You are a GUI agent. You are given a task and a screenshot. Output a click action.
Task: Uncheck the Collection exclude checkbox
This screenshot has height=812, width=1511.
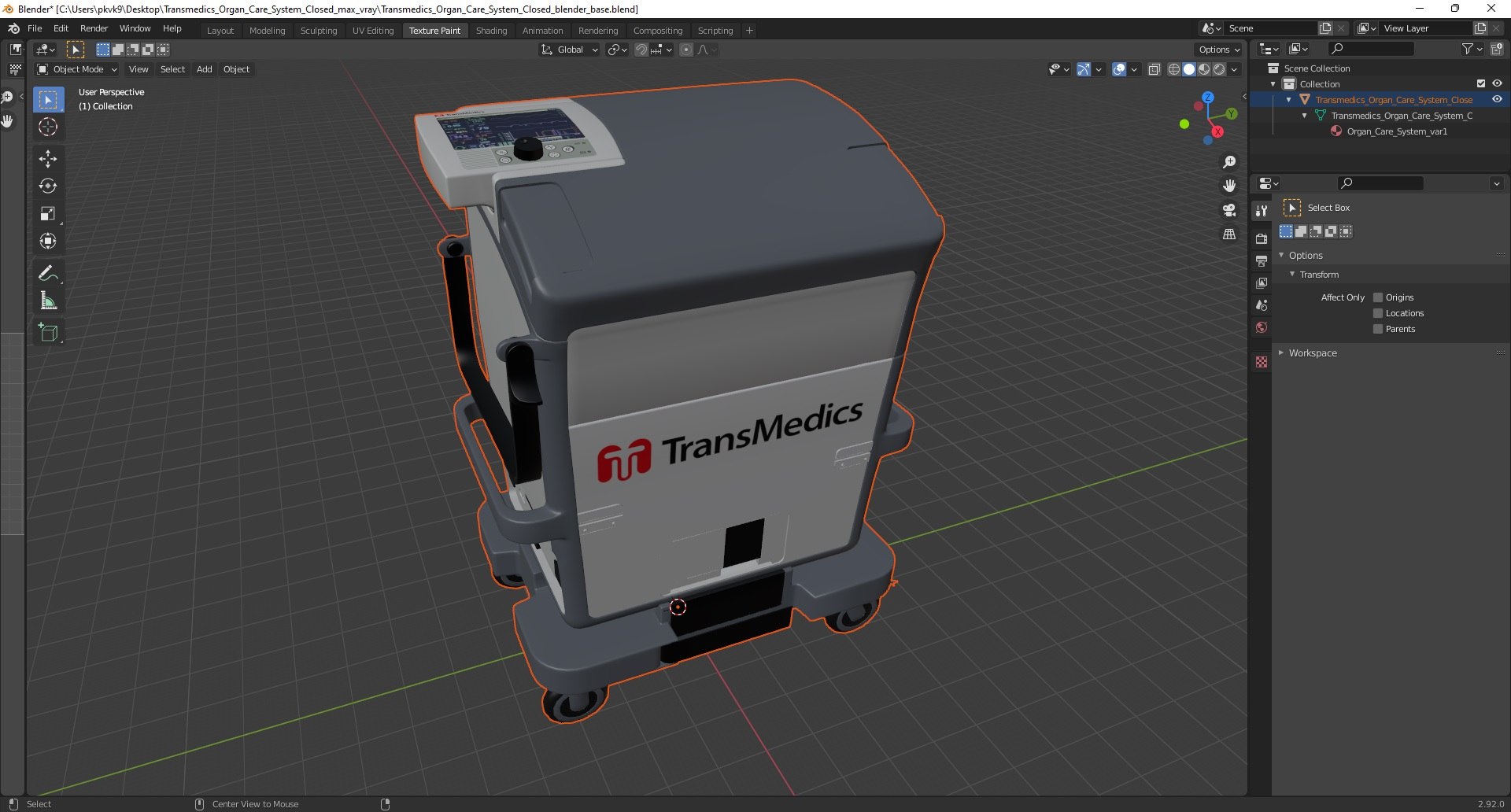[1481, 84]
